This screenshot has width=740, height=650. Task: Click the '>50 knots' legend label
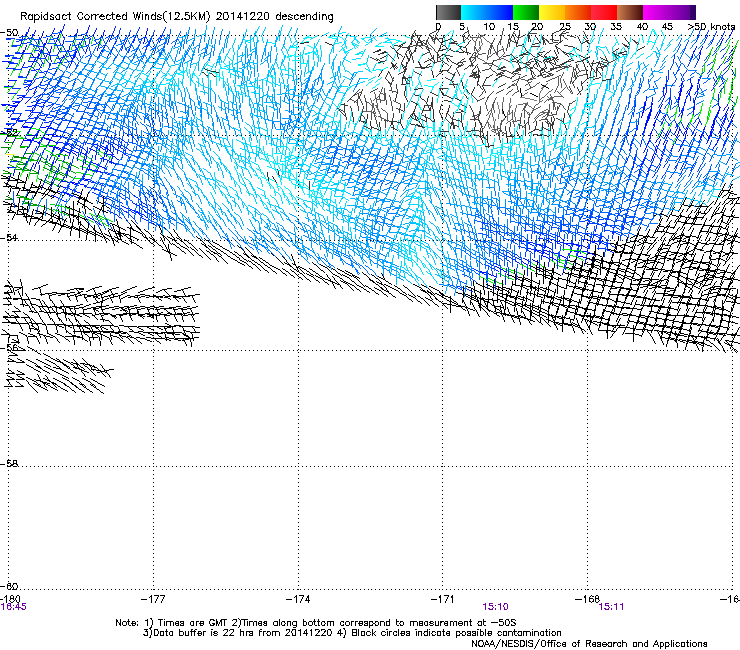711,26
